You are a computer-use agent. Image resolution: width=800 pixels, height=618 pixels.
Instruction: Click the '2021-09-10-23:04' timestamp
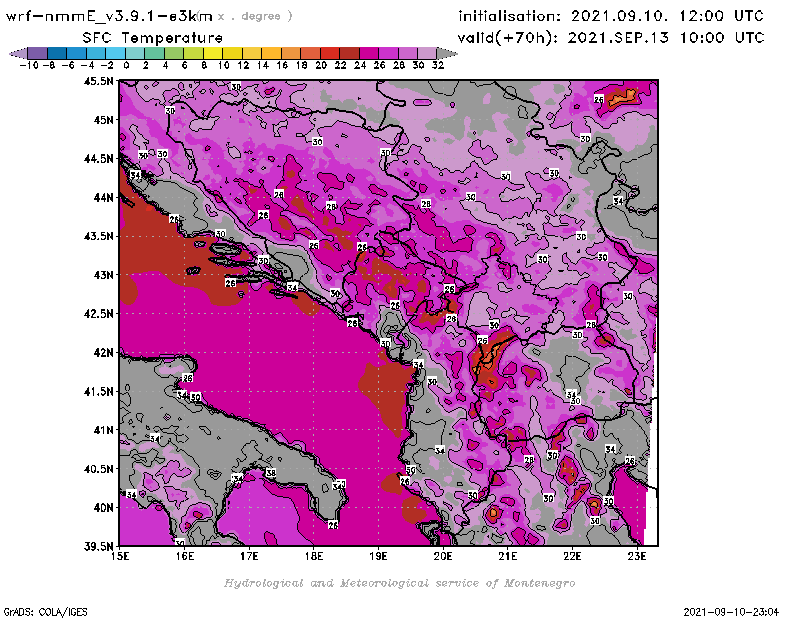(x=731, y=612)
